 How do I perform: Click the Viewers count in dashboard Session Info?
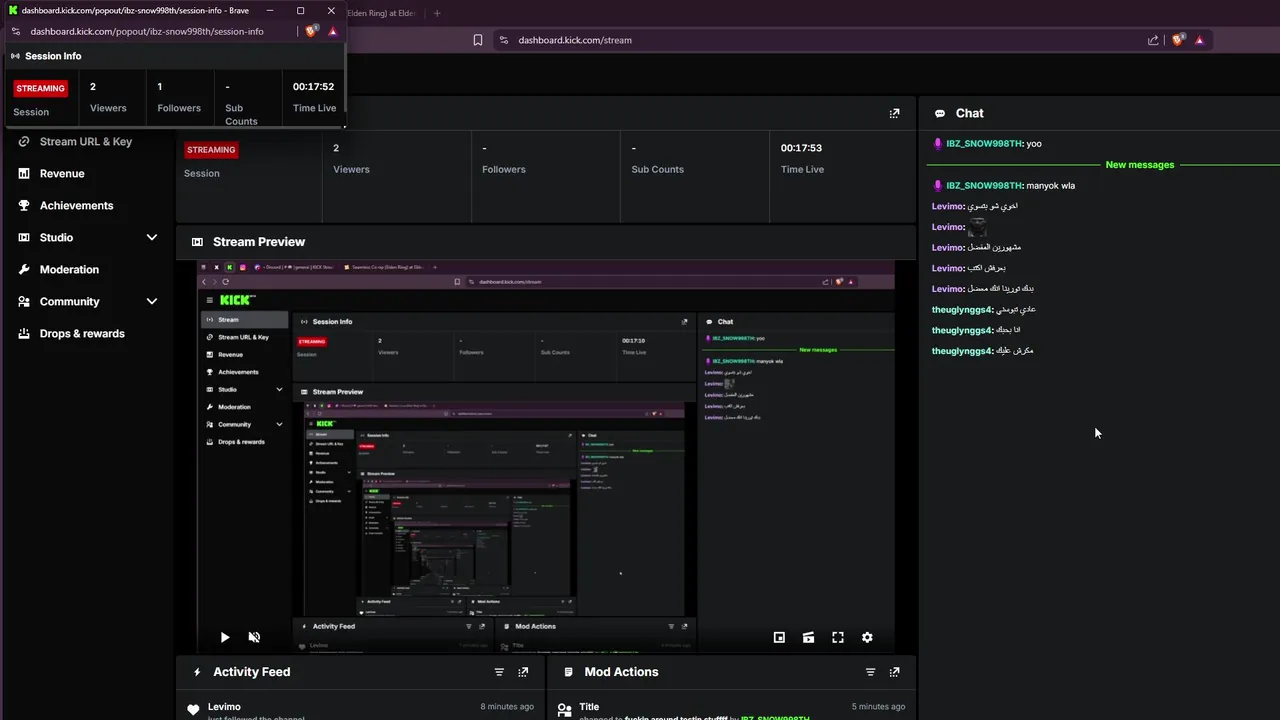pos(337,148)
